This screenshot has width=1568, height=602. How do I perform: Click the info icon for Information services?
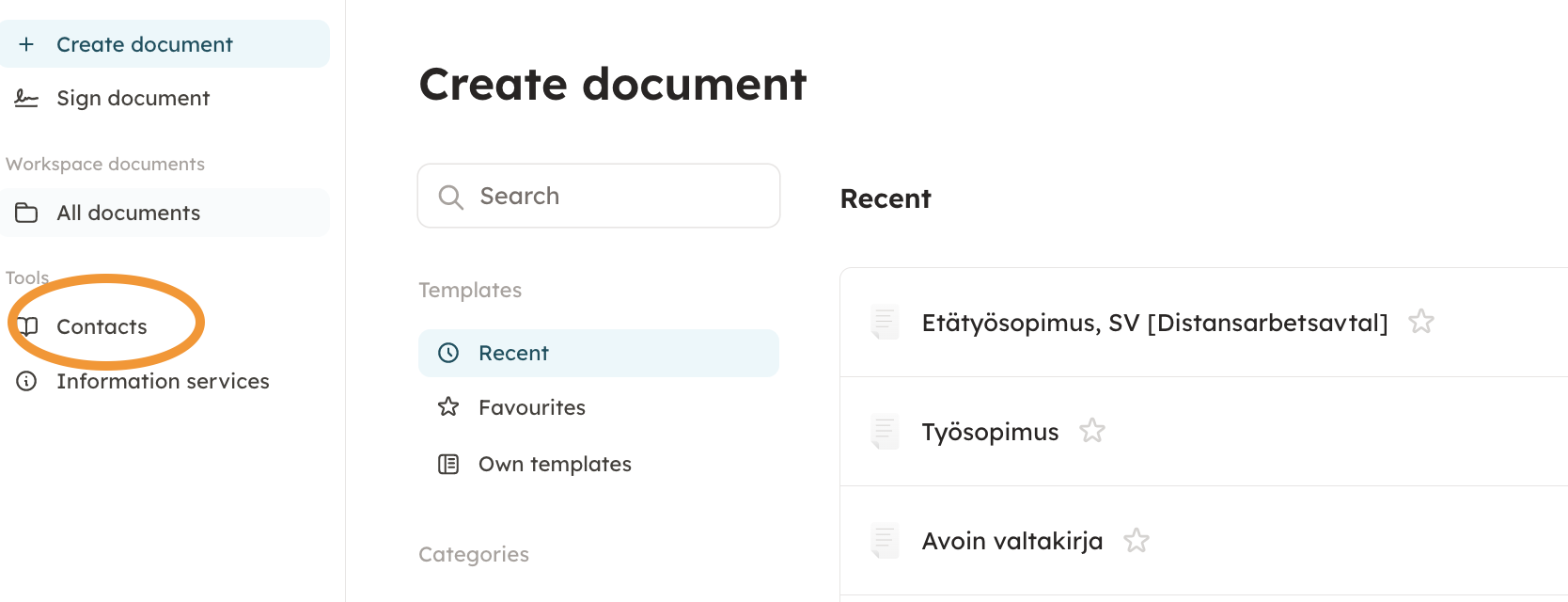26,381
